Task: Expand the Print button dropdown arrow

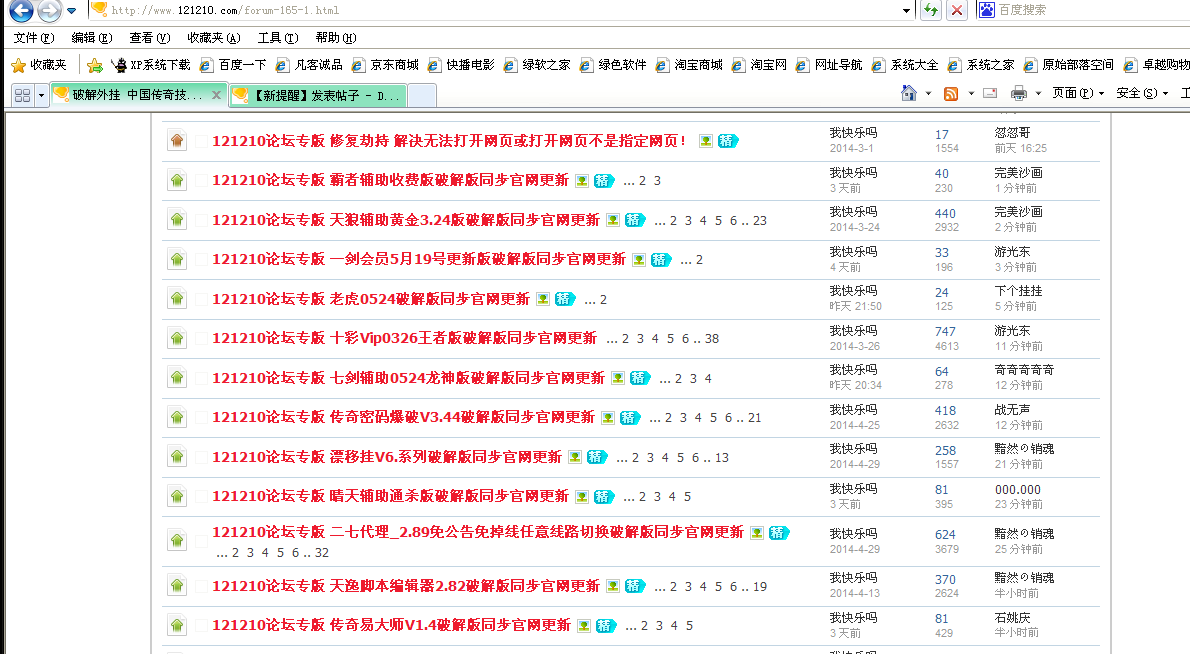Action: tap(1038, 93)
